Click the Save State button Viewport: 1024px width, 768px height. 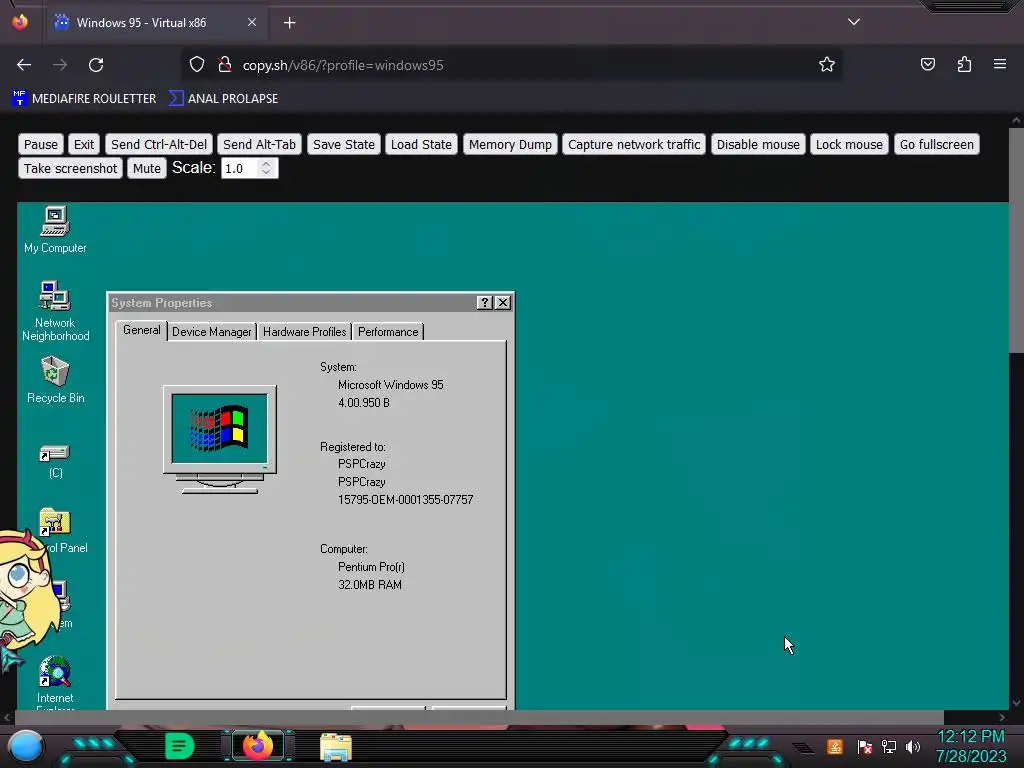344,144
